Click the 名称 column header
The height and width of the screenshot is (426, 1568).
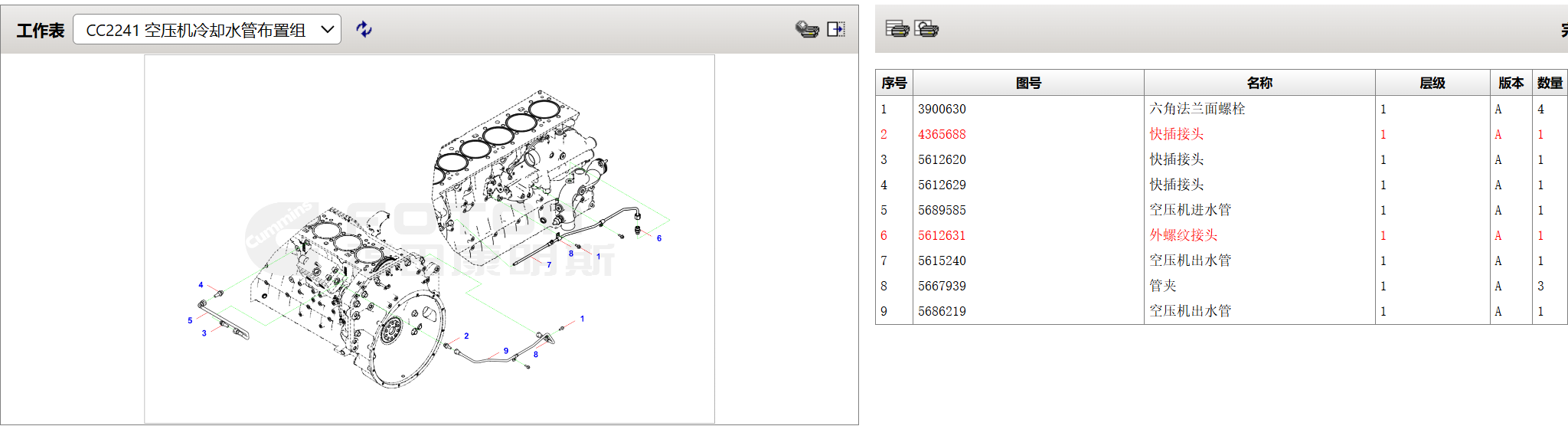click(x=1259, y=83)
